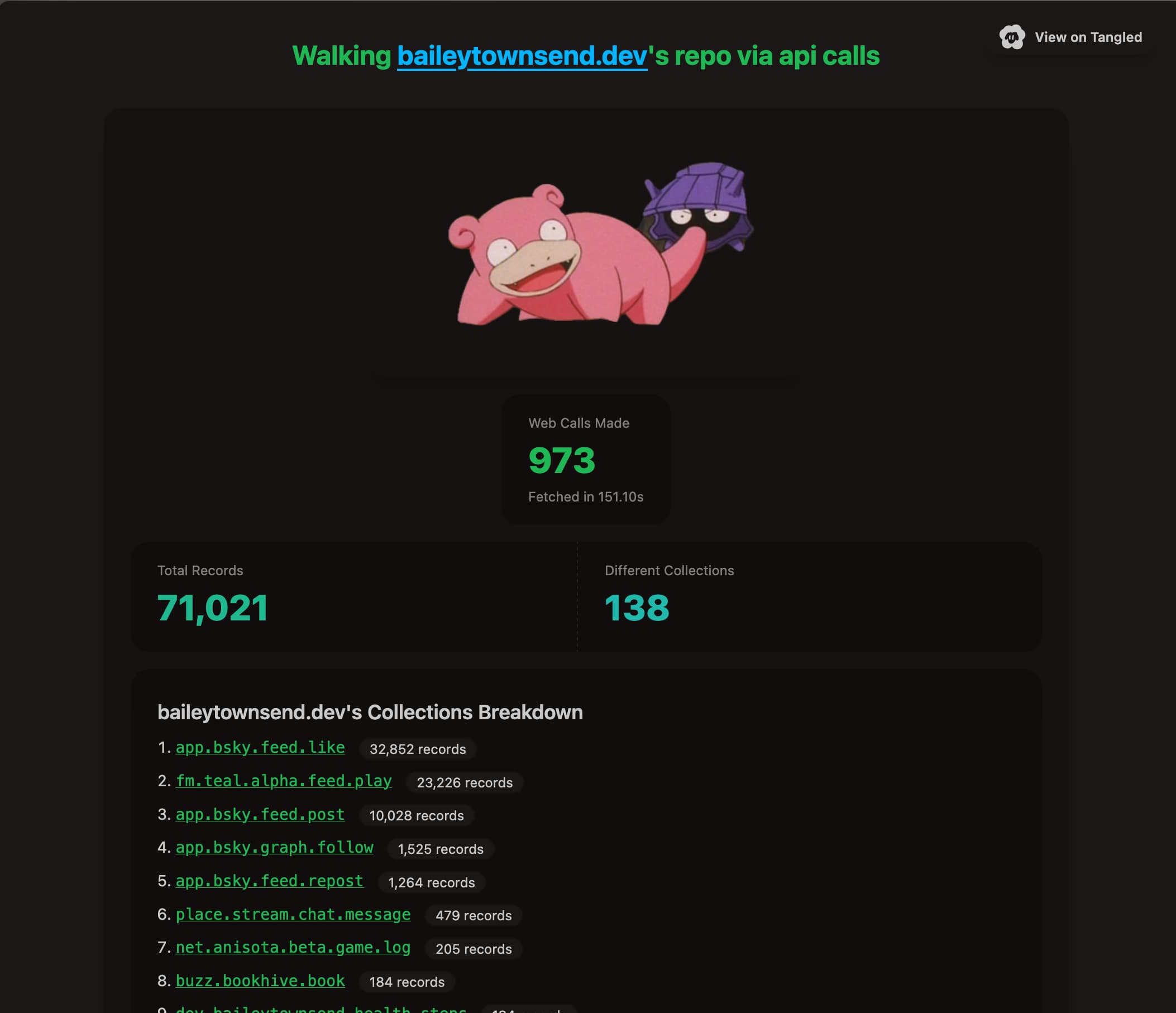Screen dimensions: 1176x1013
Task: Open the baileytownsend.dev handle link in title
Action: (522, 56)
